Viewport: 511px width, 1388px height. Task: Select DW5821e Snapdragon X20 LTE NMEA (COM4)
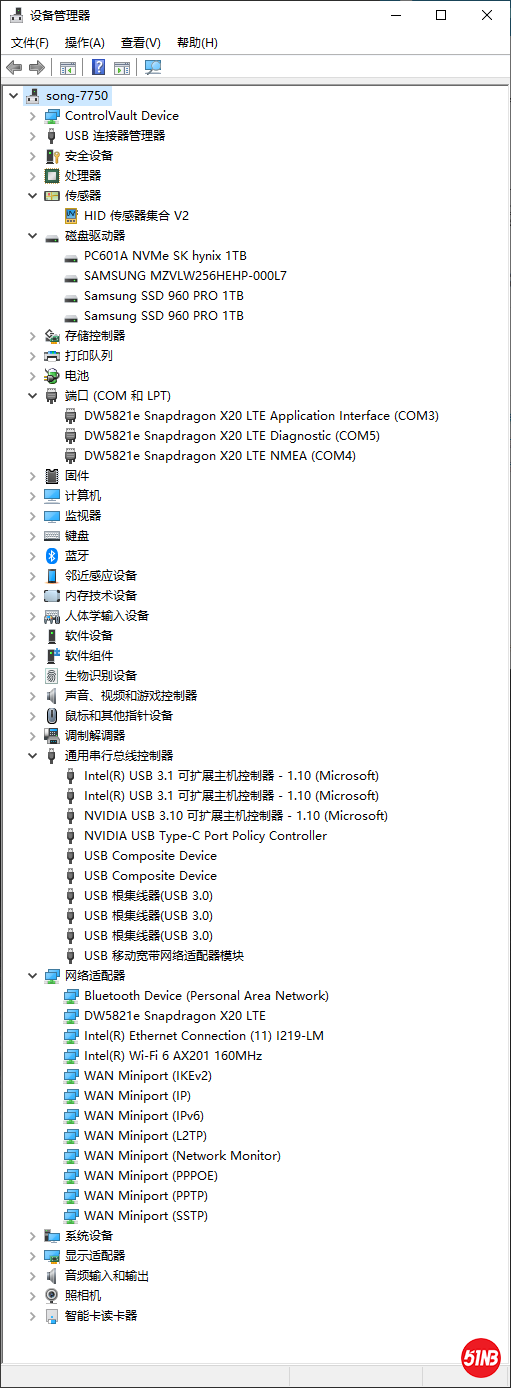pos(220,456)
